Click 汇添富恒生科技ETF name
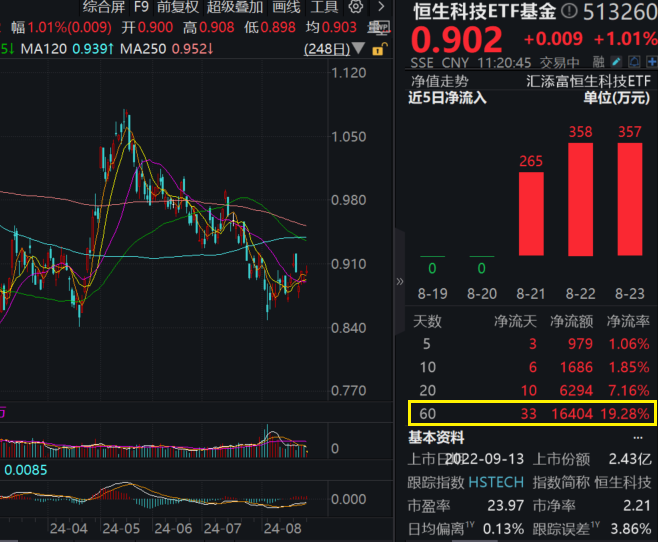 coord(588,81)
